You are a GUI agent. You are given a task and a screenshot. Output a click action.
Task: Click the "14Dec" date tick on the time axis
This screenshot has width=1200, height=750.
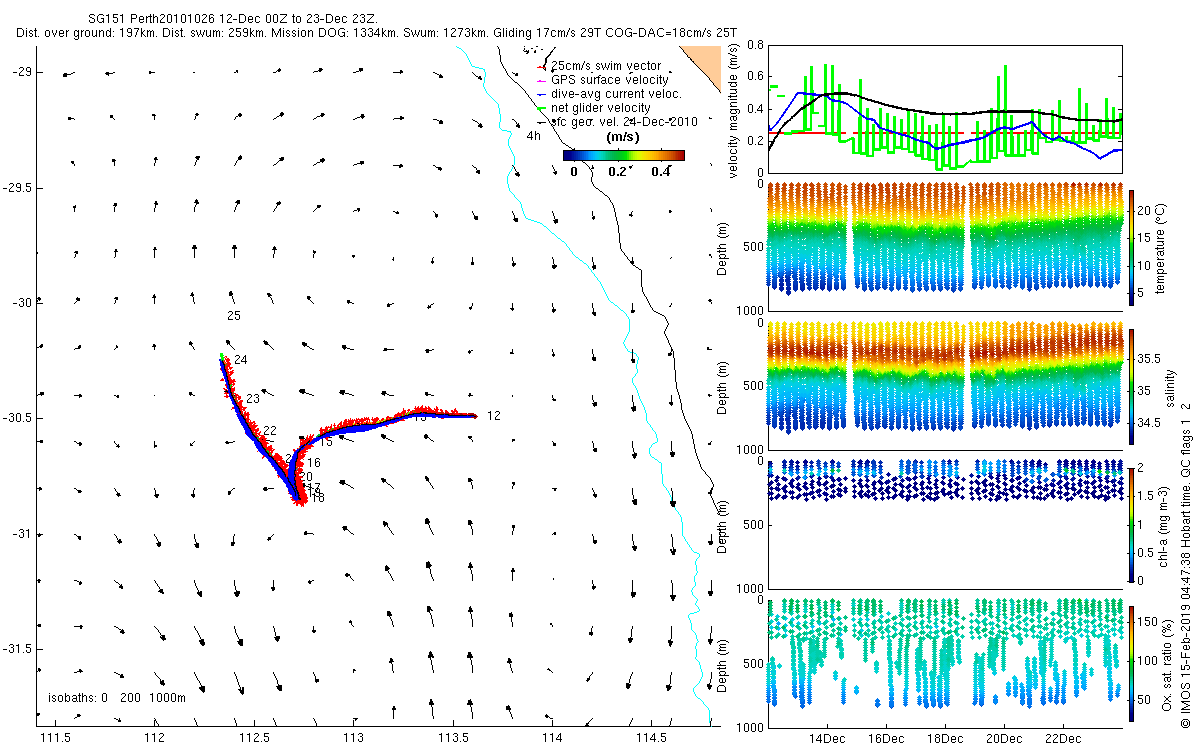click(827, 739)
